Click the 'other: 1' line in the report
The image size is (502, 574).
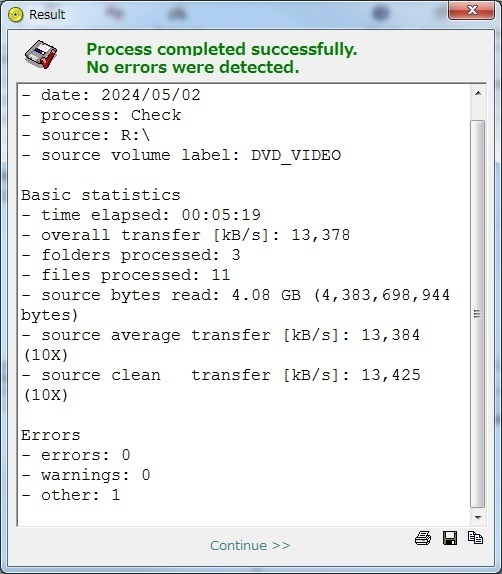pos(71,495)
